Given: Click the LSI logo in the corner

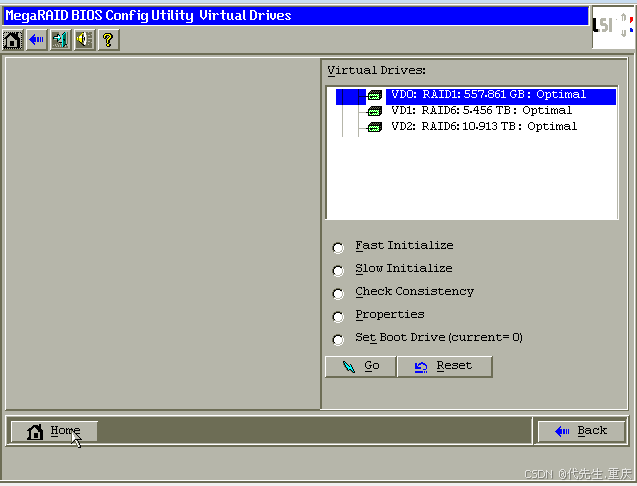Looking at the screenshot, I should click(613, 27).
